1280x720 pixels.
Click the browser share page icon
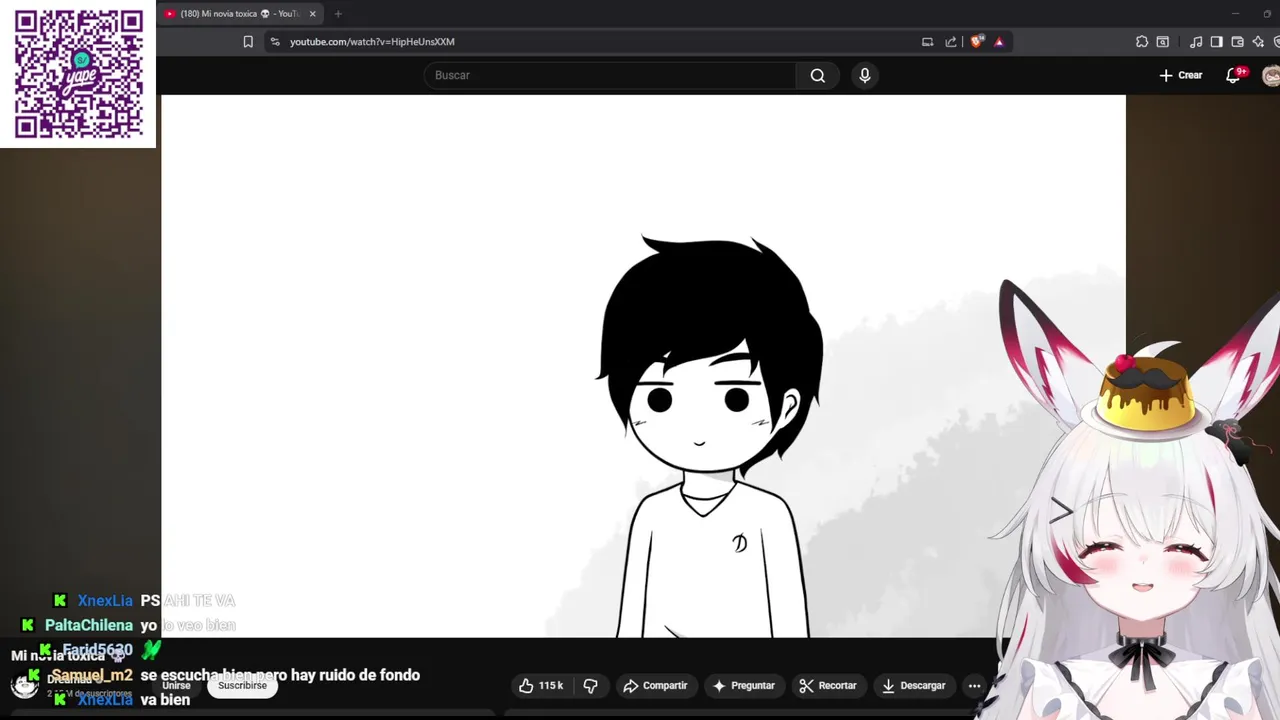point(951,42)
